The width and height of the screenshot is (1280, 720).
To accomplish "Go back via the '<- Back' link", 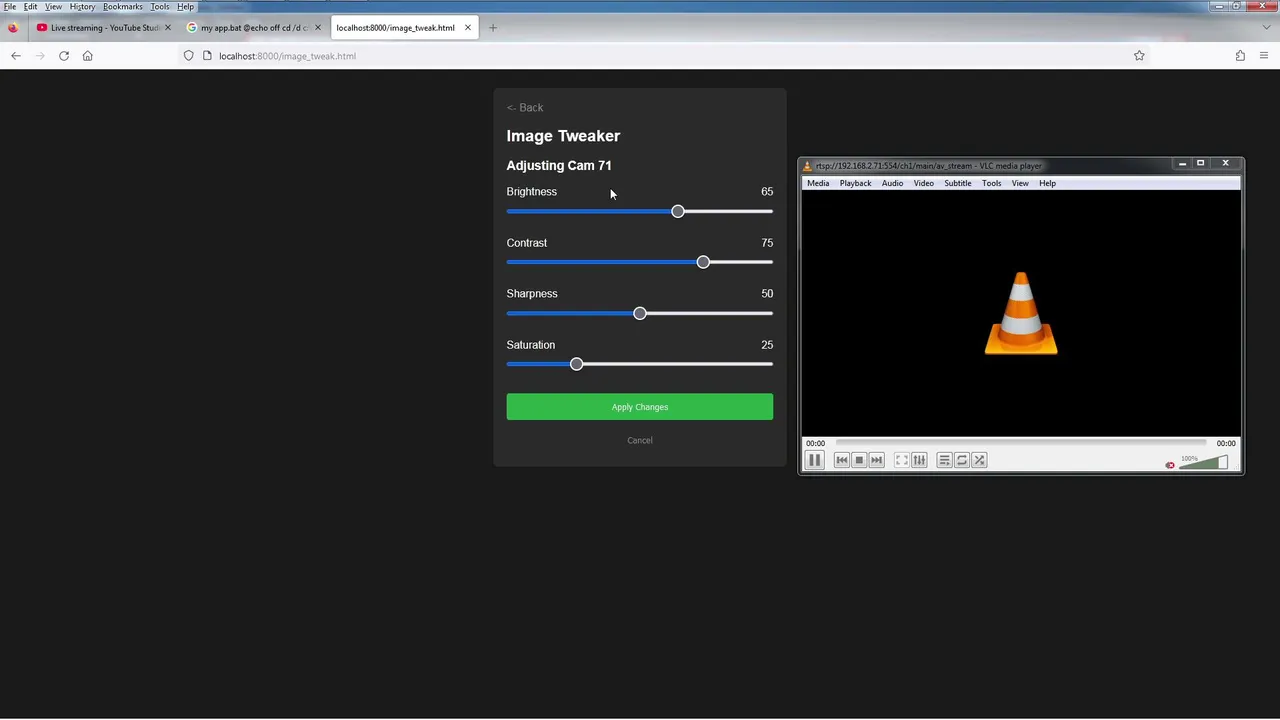I will tap(525, 107).
